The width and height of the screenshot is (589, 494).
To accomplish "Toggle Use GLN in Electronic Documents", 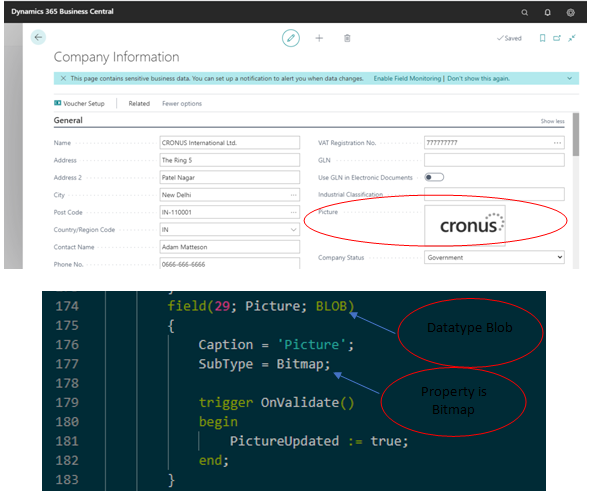I will coord(434,177).
